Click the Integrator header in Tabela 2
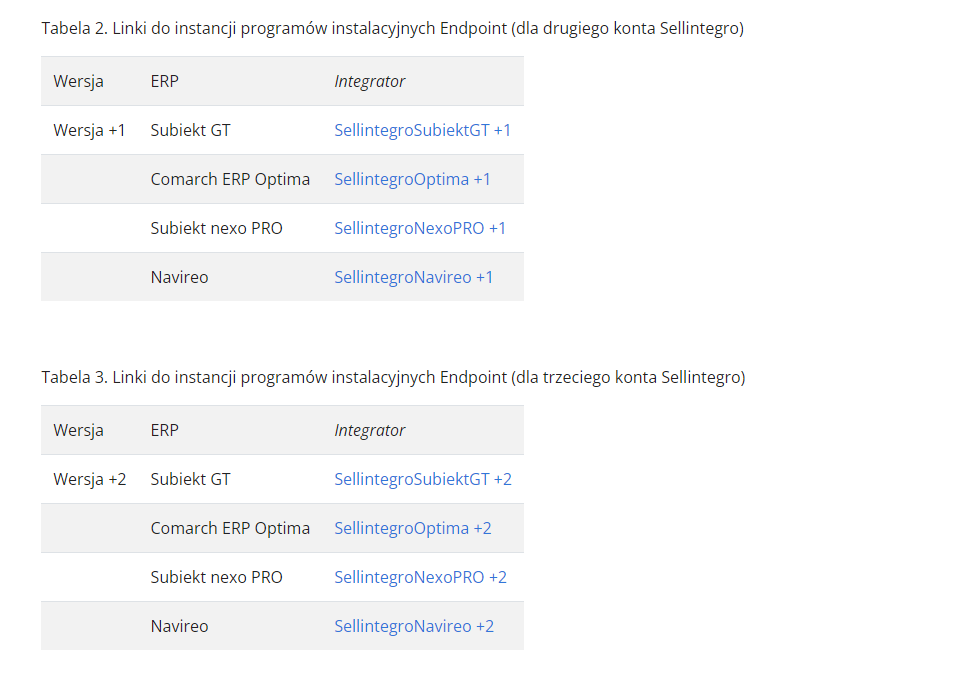This screenshot has height=674, width=962. [369, 81]
